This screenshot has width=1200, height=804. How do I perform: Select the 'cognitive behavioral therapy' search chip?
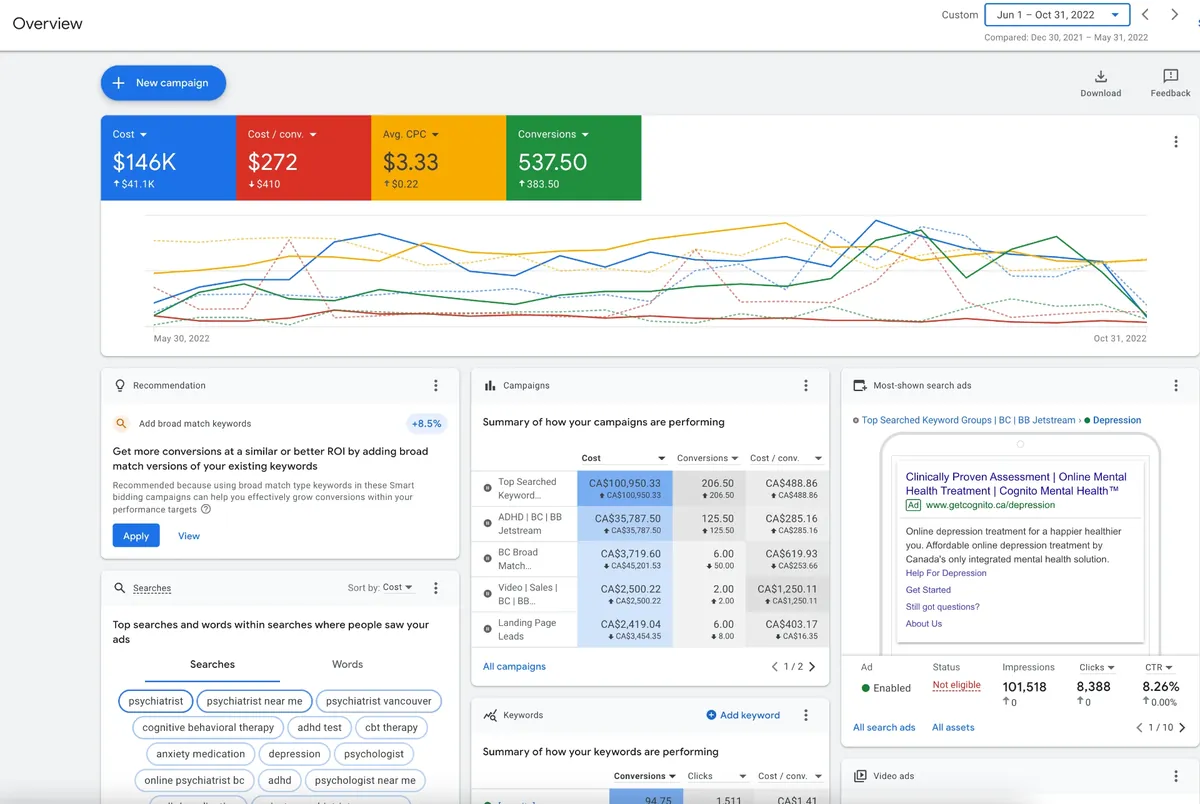pos(208,728)
